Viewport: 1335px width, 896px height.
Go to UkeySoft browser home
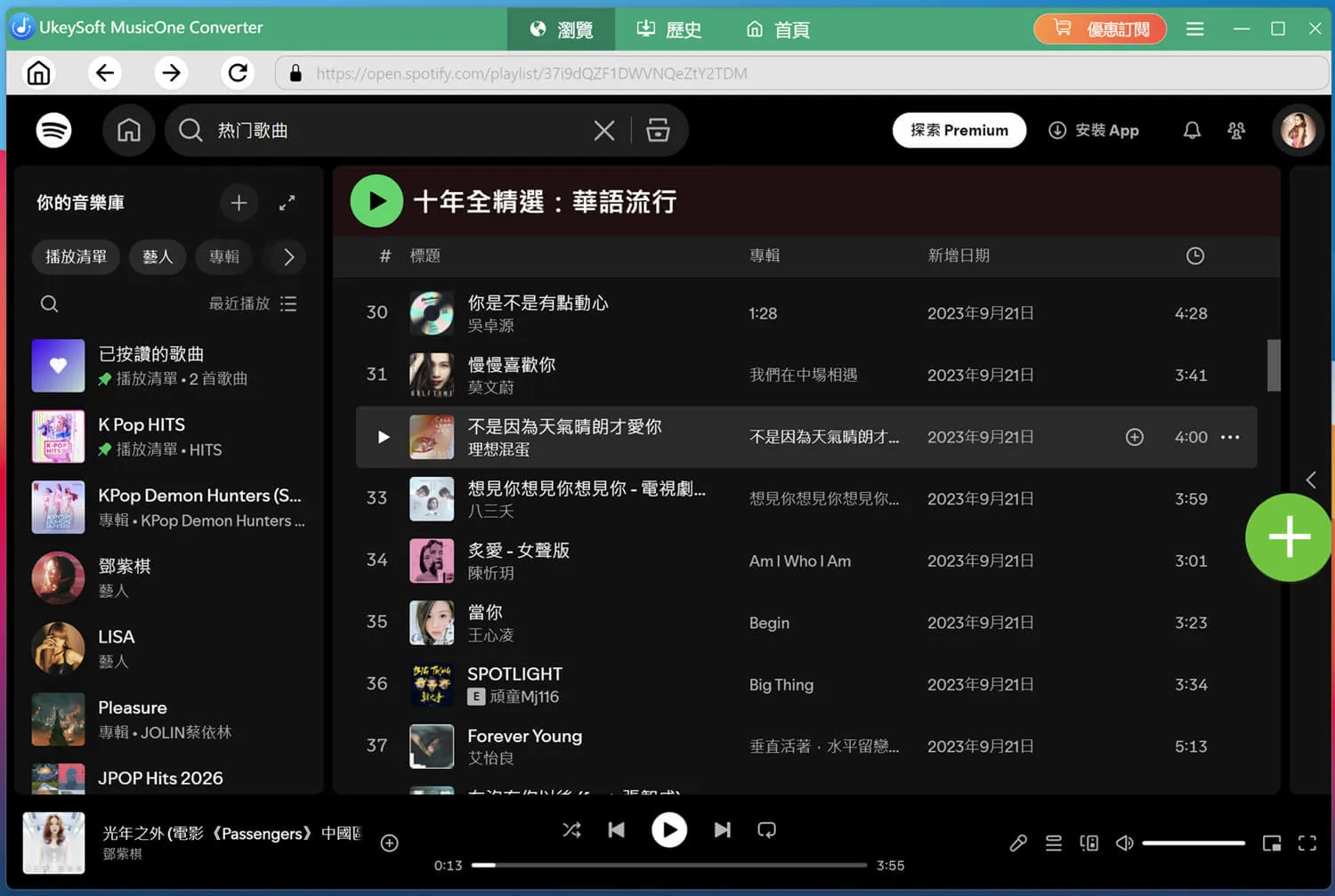pos(38,73)
